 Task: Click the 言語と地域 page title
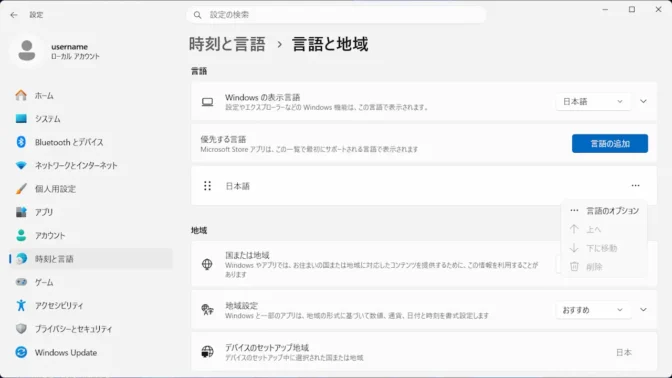(330, 44)
